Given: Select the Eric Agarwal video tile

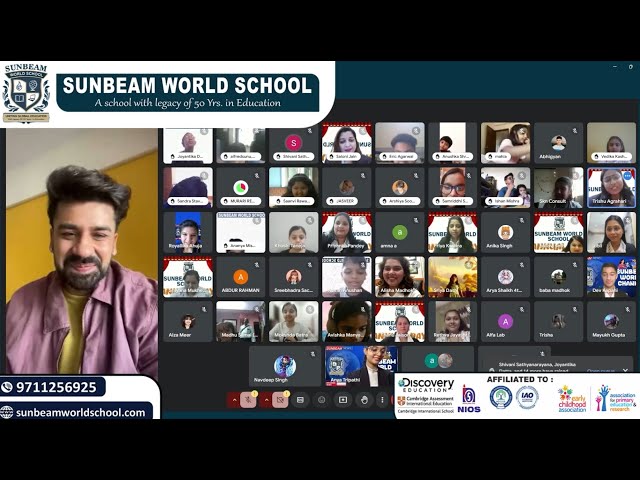Looking at the screenshot, I should coord(400,143).
